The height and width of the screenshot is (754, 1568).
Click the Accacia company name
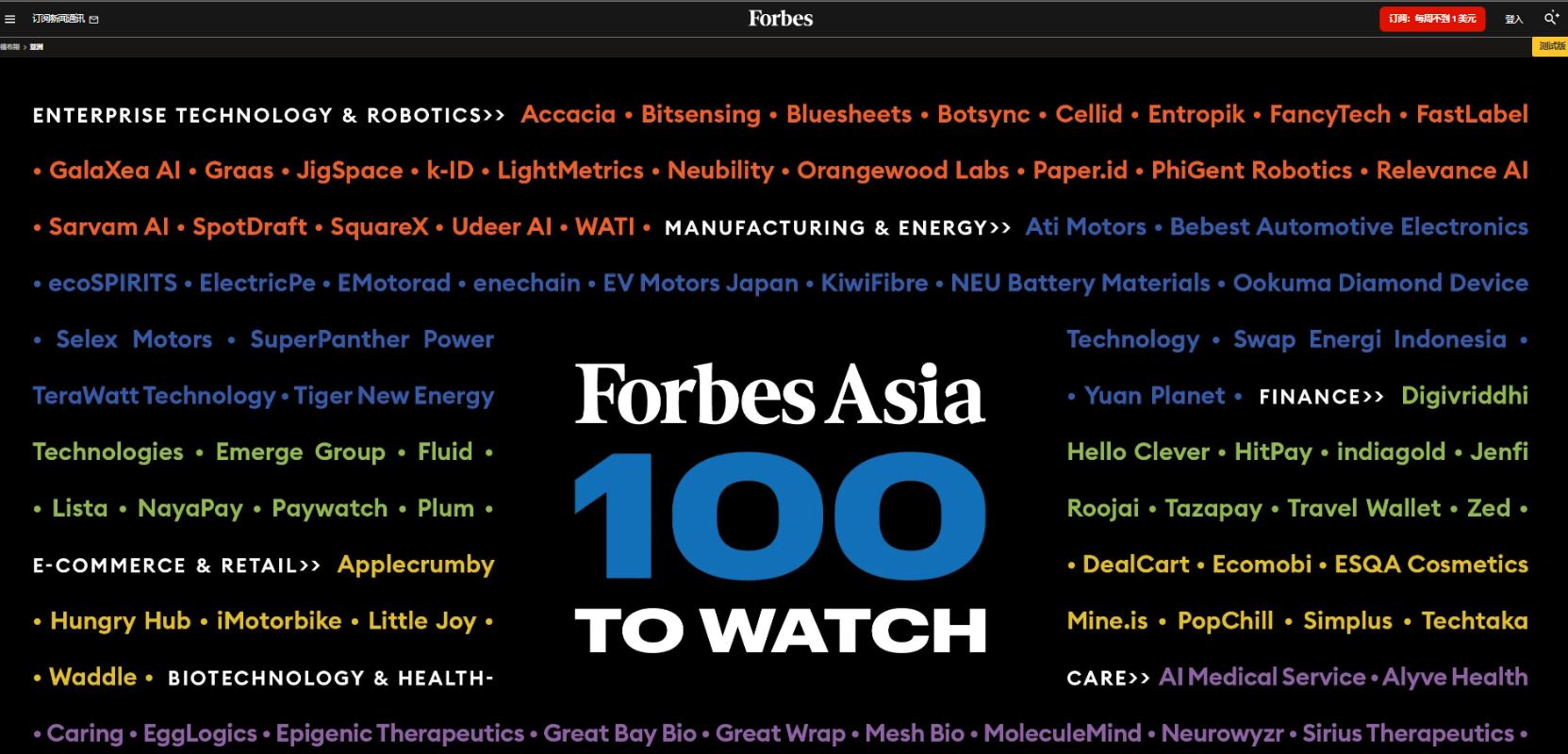[x=568, y=114]
